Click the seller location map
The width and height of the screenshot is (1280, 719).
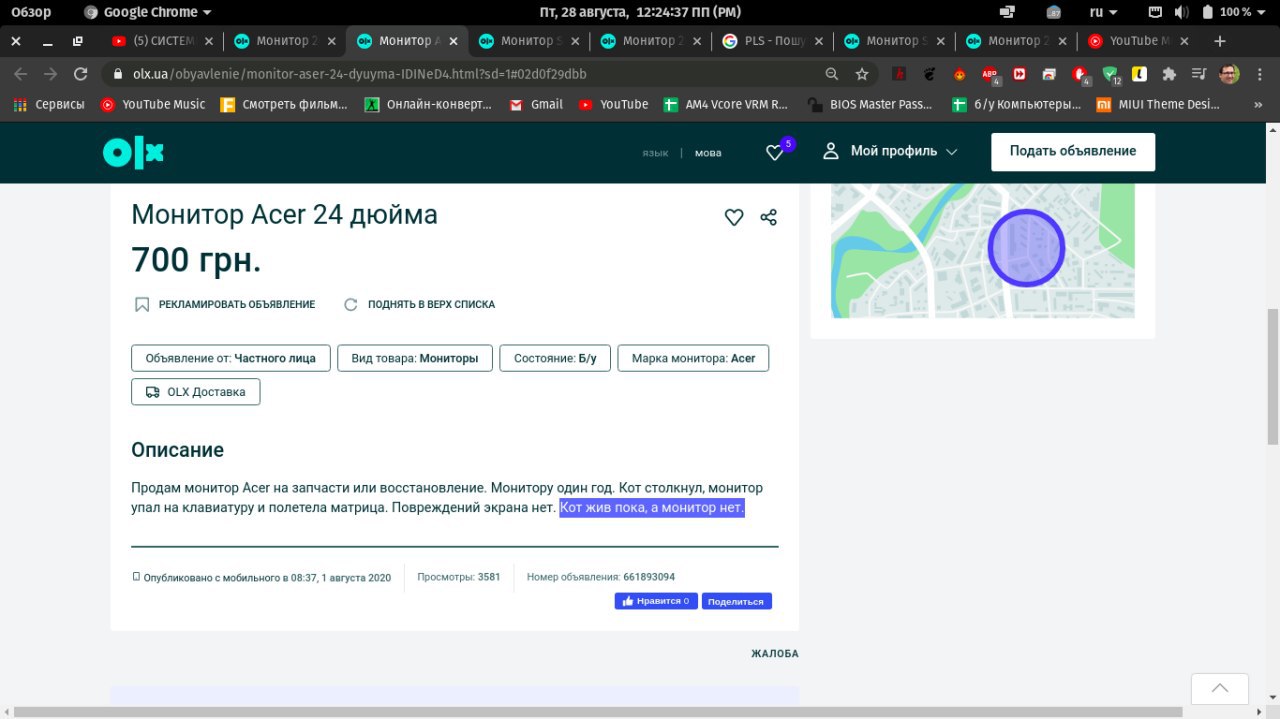pos(983,250)
